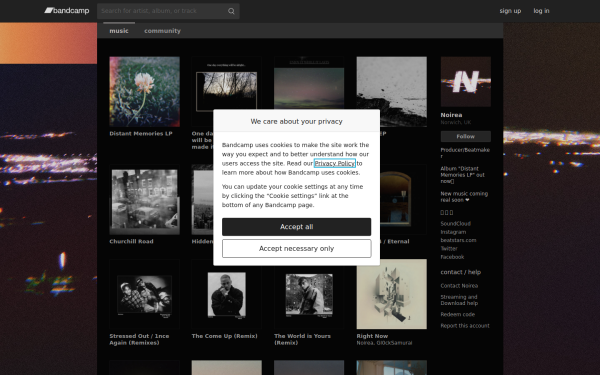Click the contact / help heading

tap(460, 272)
